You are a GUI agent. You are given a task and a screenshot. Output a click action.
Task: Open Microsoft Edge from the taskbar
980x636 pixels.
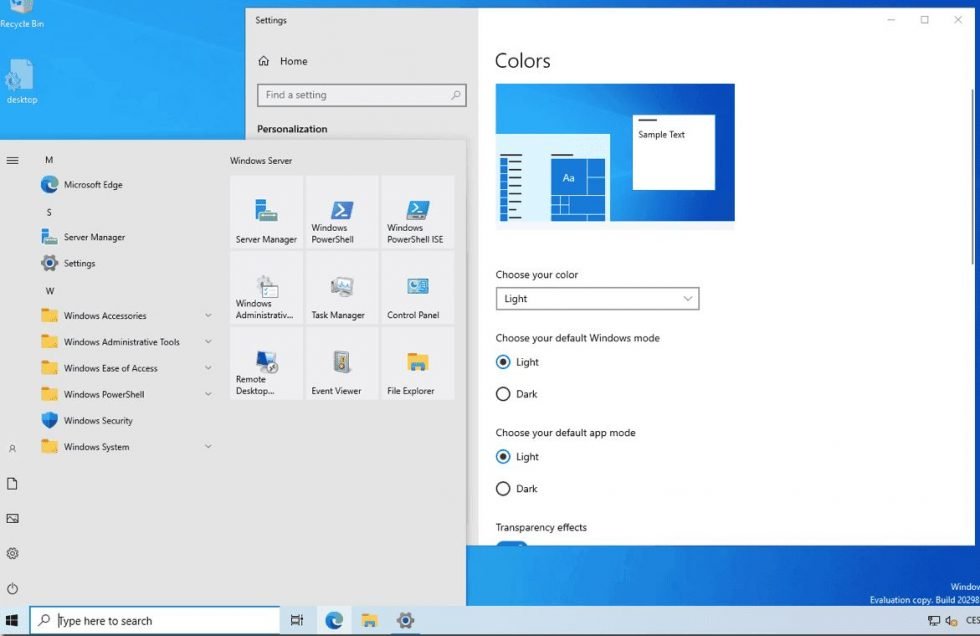[333, 620]
